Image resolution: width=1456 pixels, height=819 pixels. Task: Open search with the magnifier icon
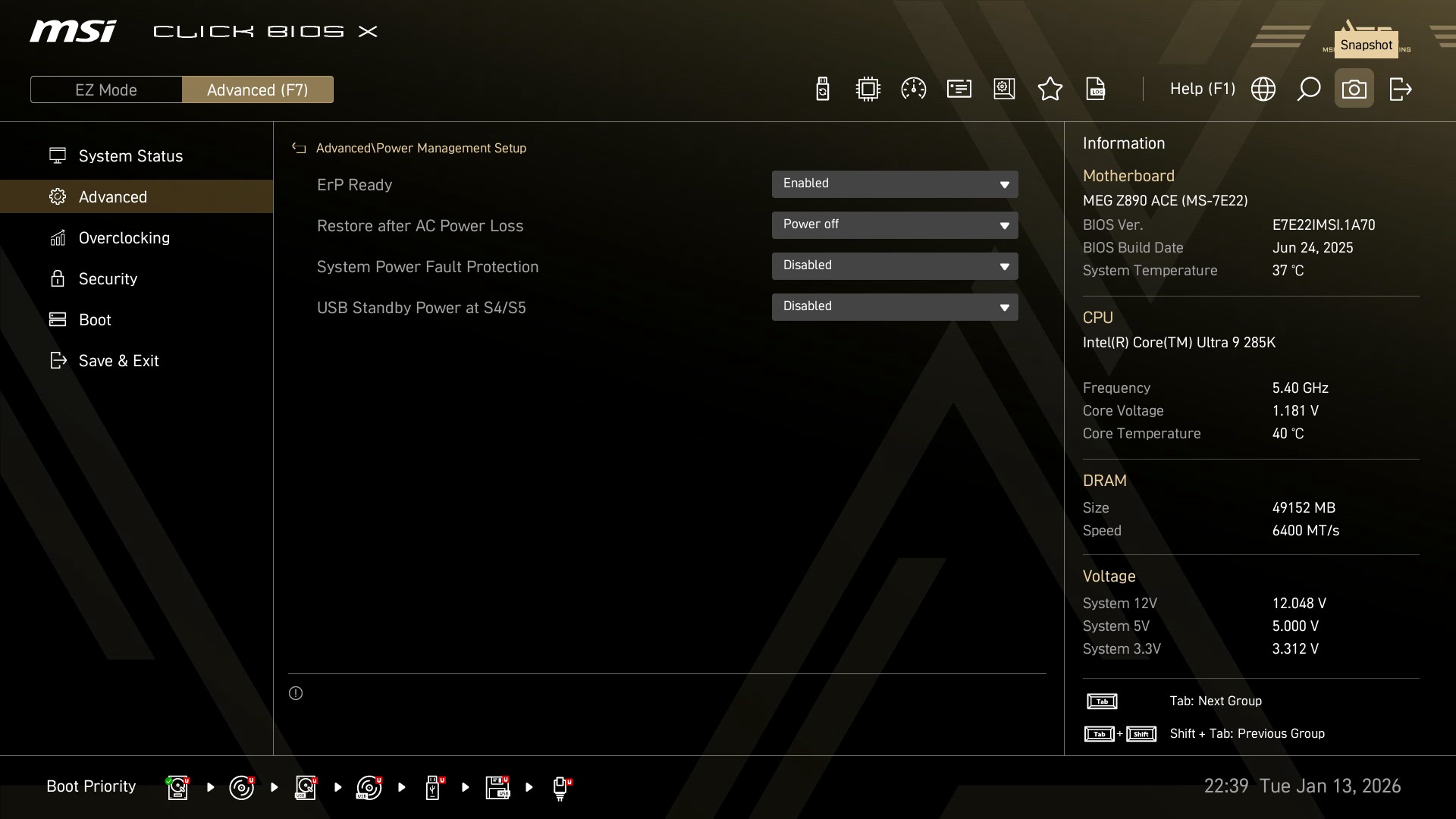1308,89
